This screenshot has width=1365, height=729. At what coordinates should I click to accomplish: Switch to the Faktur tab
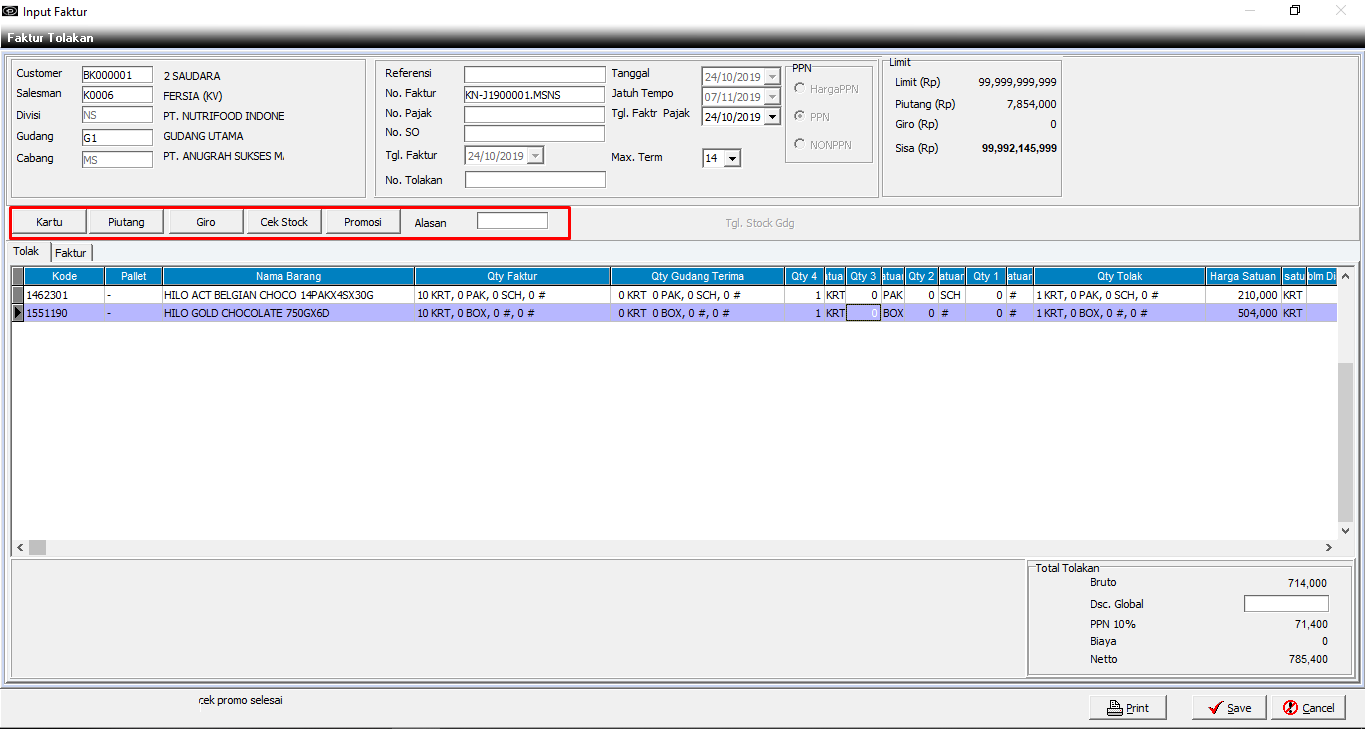(71, 253)
